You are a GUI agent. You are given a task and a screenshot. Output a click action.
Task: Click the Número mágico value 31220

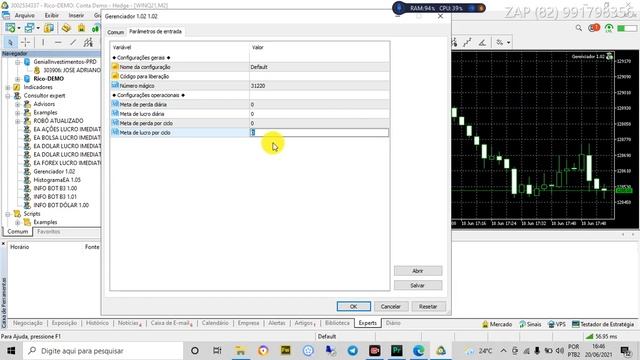coord(258,86)
